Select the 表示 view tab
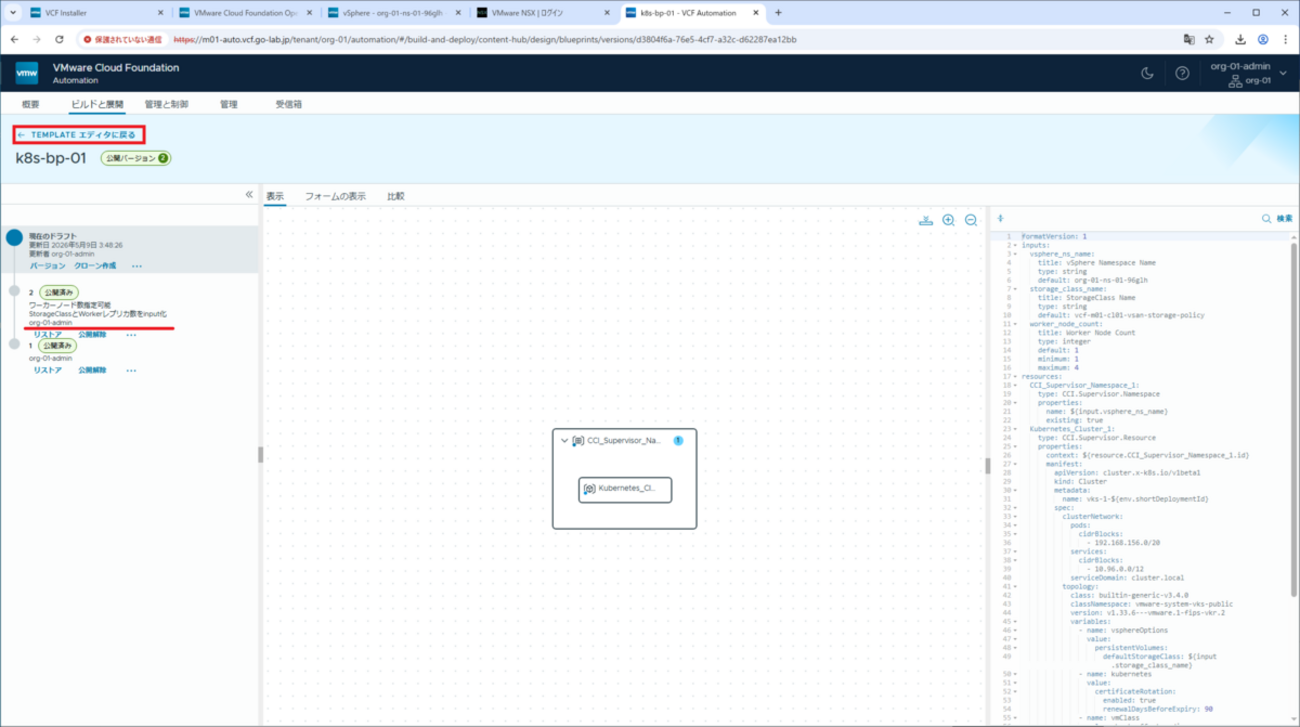 pyautogui.click(x=274, y=196)
